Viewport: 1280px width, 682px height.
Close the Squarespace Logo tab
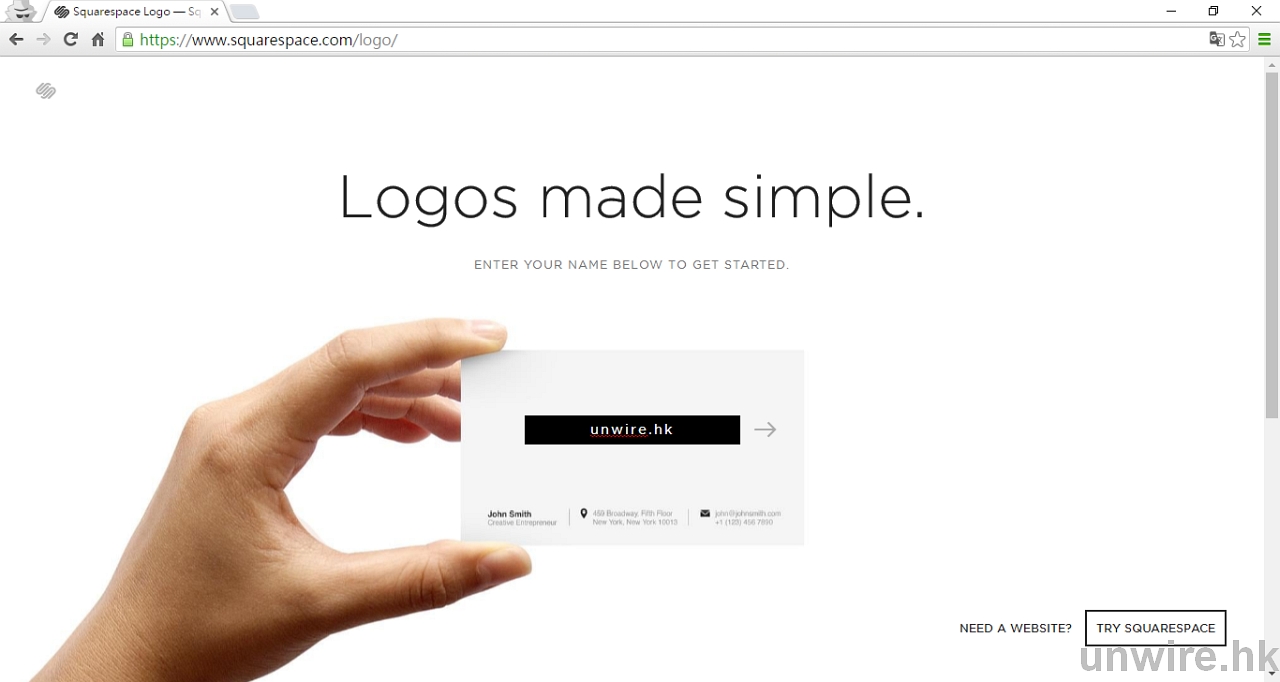(x=214, y=12)
